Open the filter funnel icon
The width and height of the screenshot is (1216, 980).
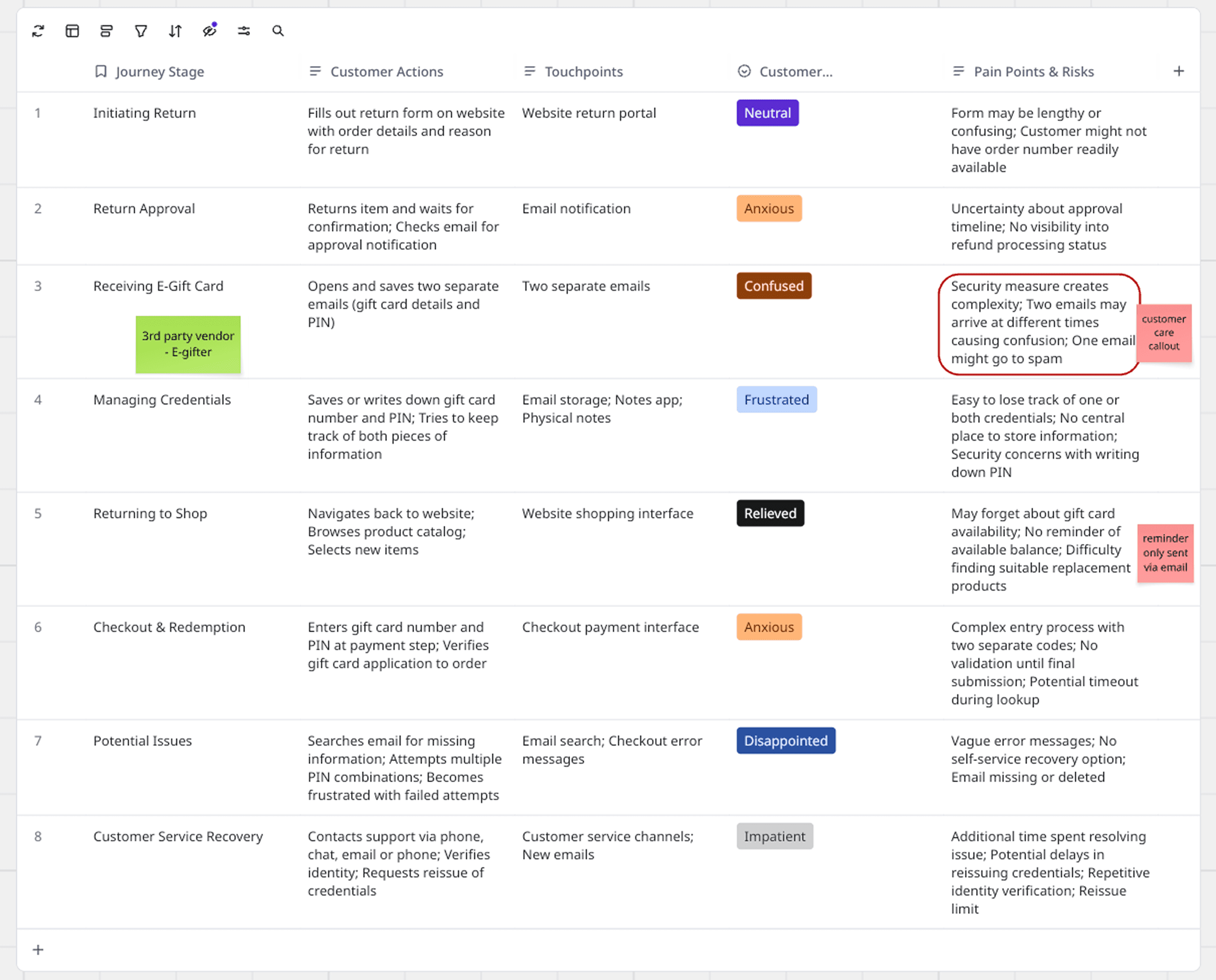(140, 31)
